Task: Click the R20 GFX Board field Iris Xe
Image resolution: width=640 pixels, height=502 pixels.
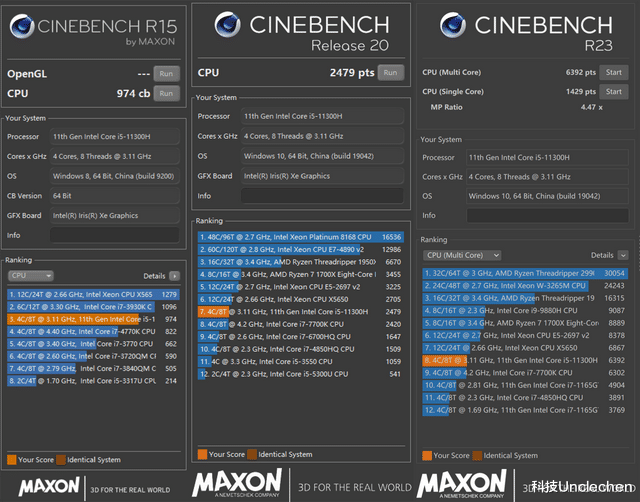Action: click(x=322, y=176)
